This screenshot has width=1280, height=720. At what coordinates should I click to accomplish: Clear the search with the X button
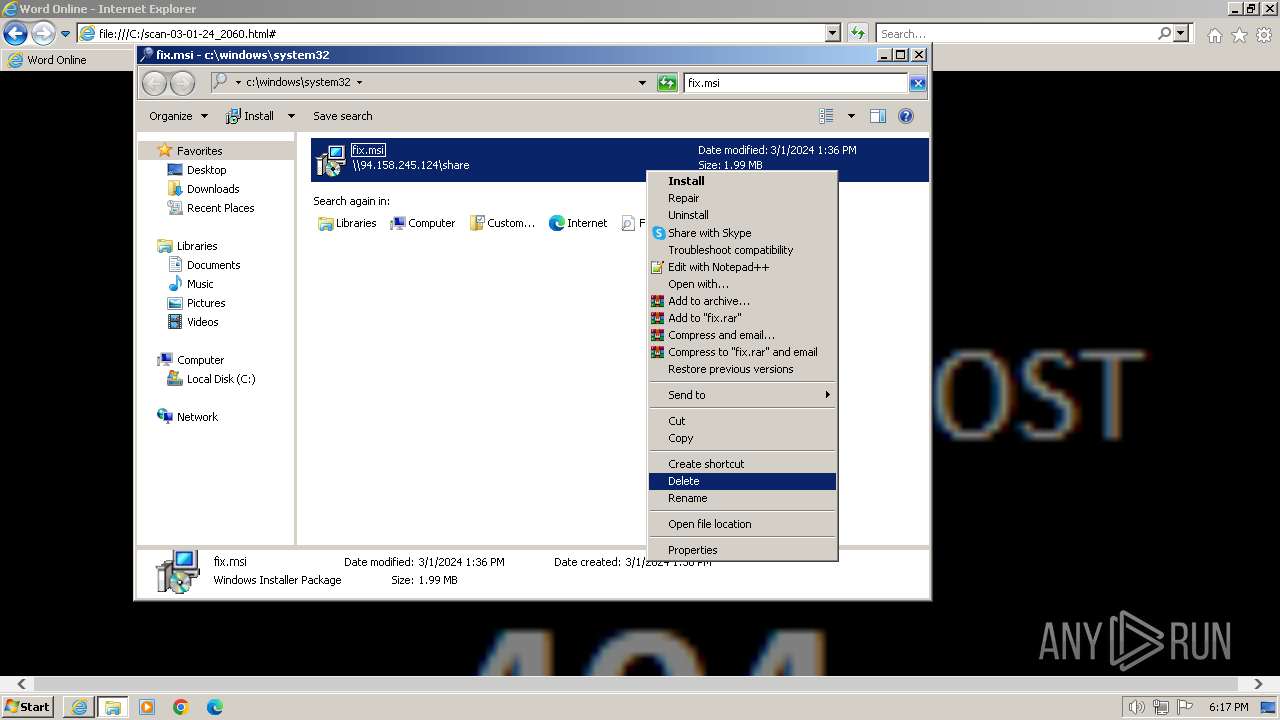[917, 83]
